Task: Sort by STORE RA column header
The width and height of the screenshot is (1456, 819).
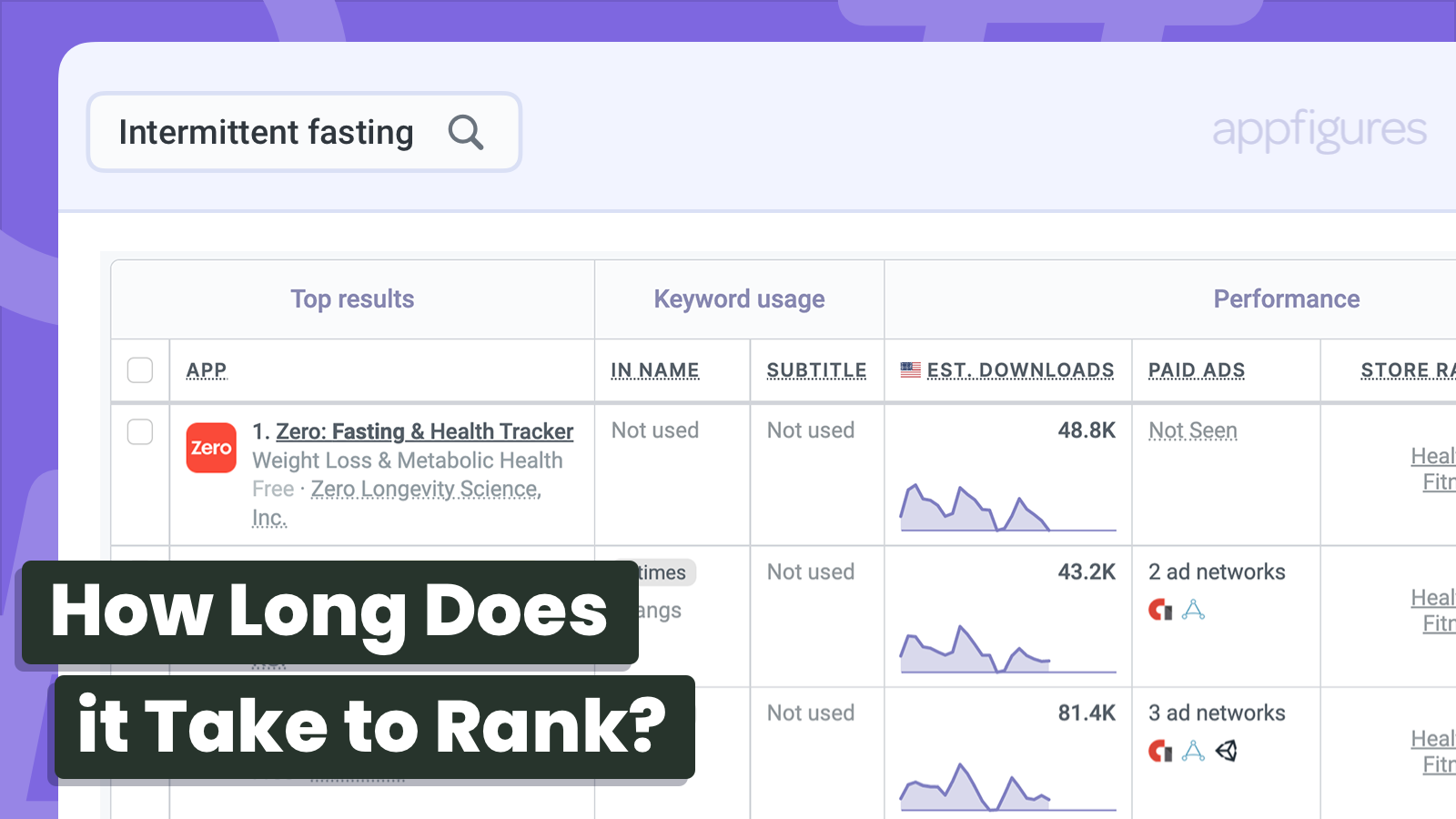Action: pos(1408,370)
